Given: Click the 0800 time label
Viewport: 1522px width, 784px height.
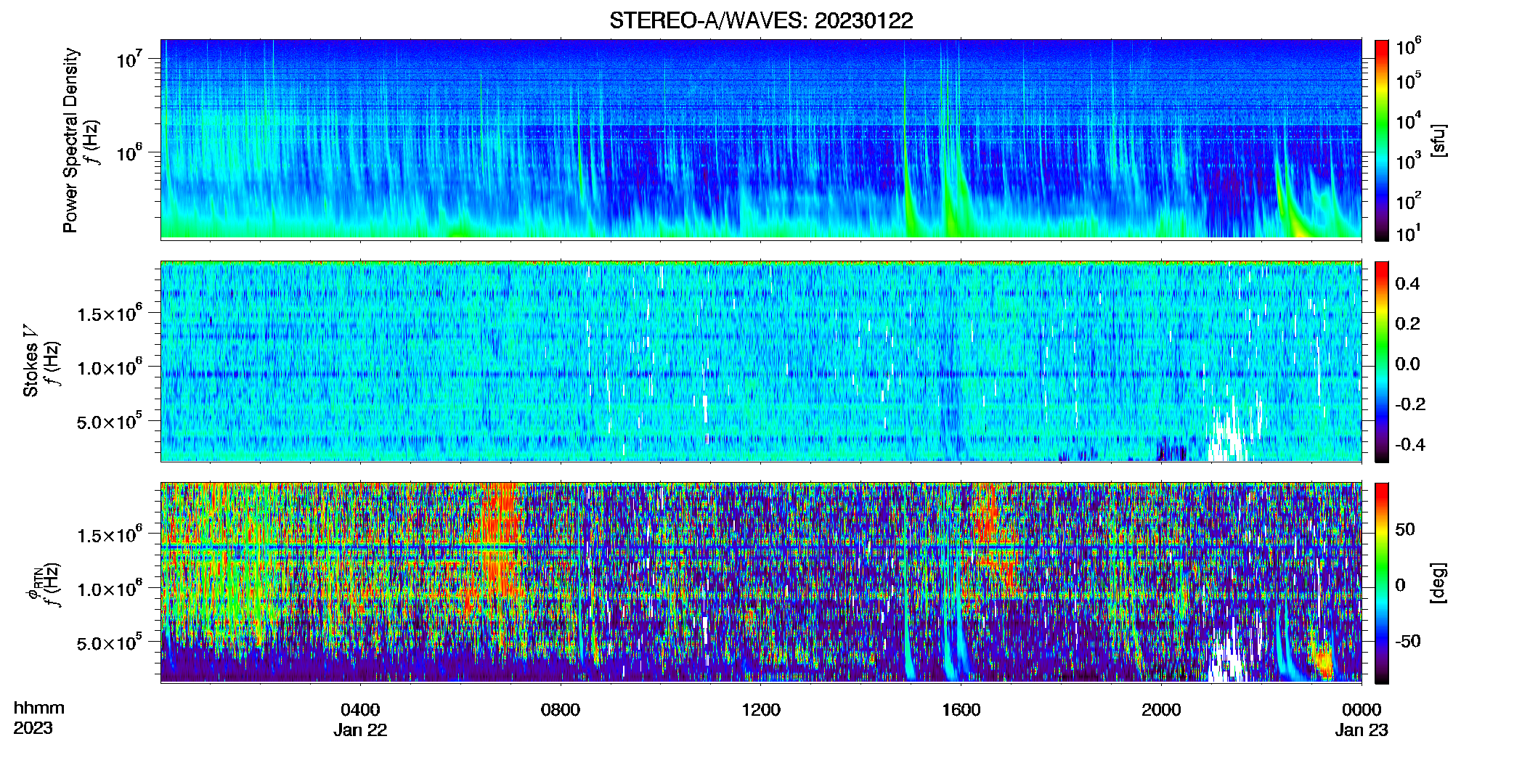Looking at the screenshot, I should coord(561,710).
